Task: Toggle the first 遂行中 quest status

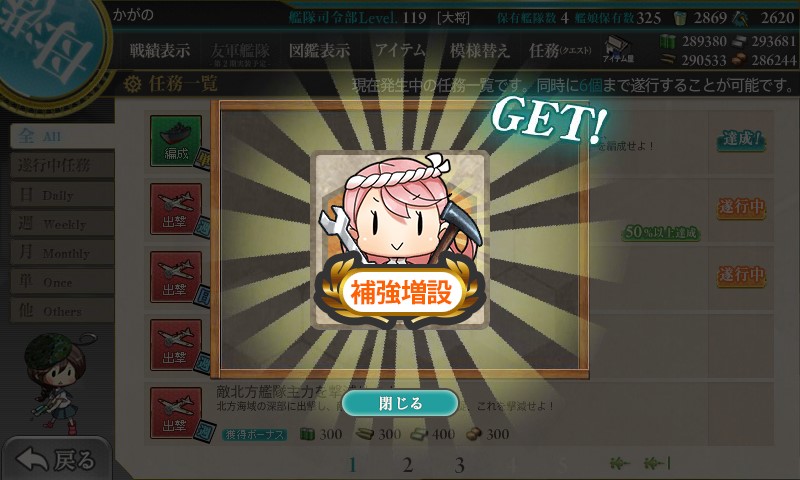Action: 741,208
